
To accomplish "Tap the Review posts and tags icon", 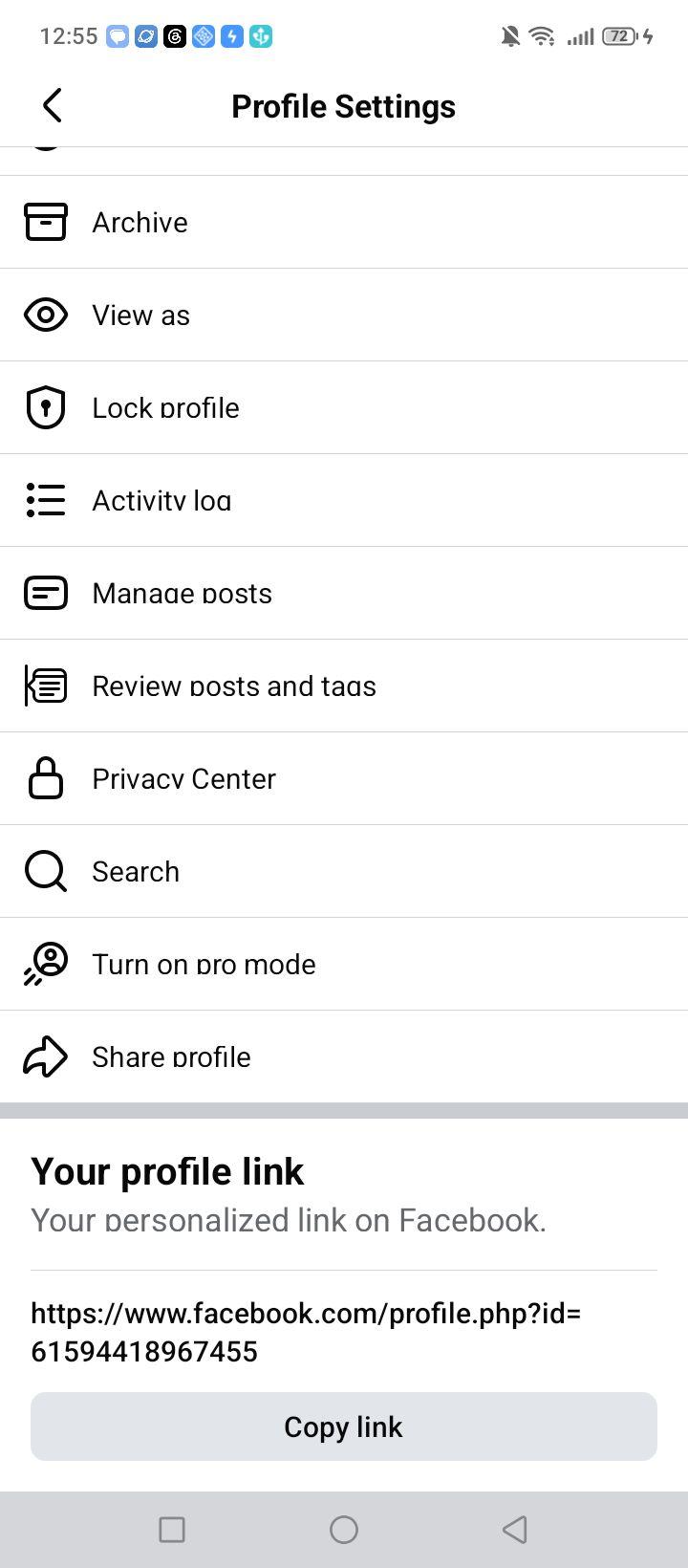I will (x=46, y=686).
